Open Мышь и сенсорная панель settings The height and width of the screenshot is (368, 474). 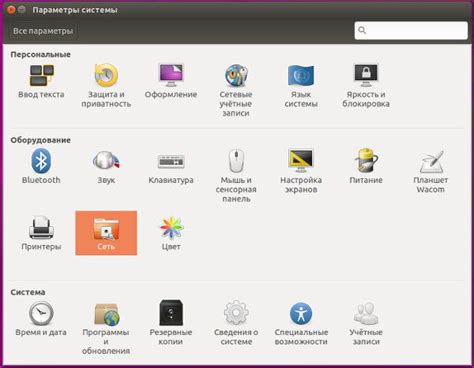tap(236, 175)
